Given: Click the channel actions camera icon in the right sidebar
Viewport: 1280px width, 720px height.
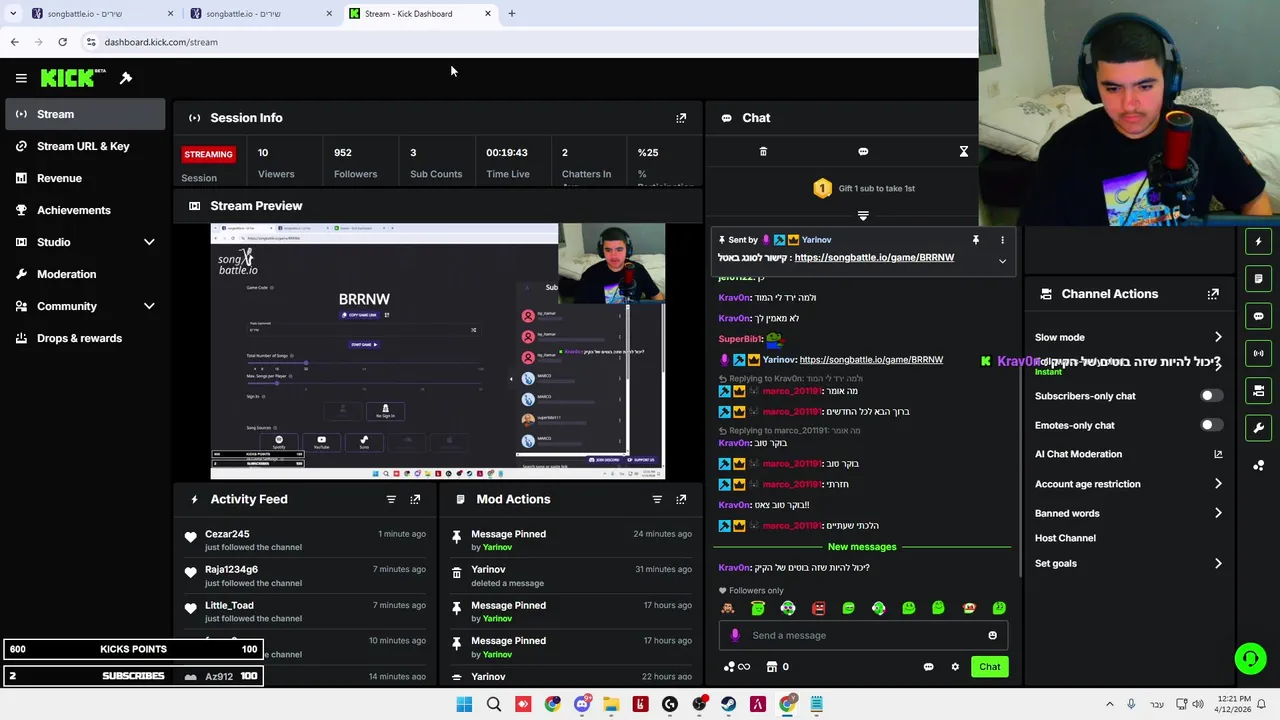Looking at the screenshot, I should (x=1258, y=391).
